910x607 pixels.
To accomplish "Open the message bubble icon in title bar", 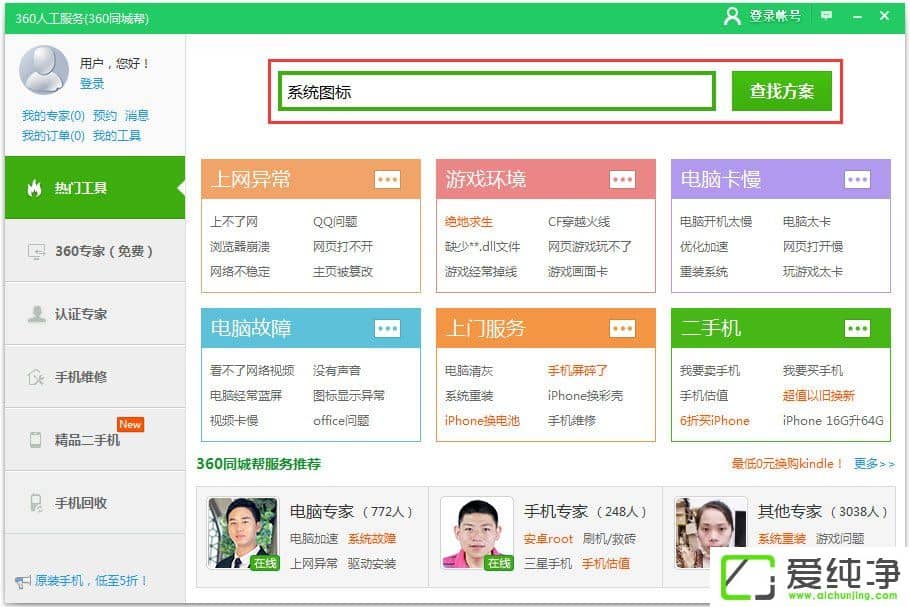I will 826,16.
